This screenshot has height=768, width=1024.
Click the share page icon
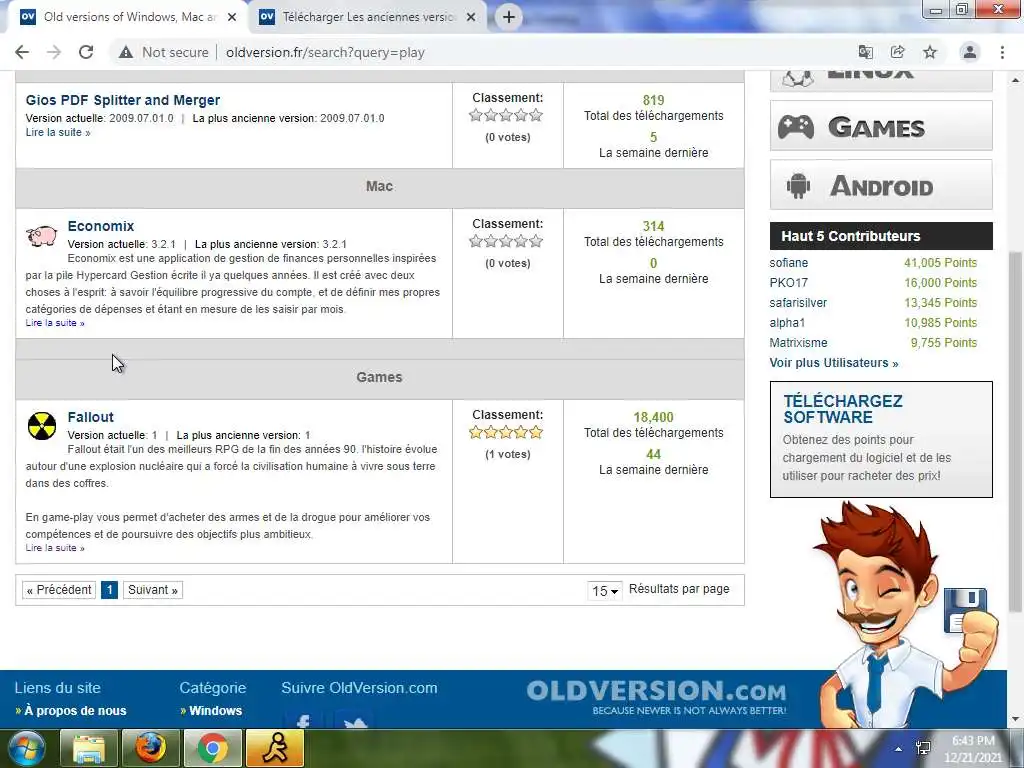[897, 52]
